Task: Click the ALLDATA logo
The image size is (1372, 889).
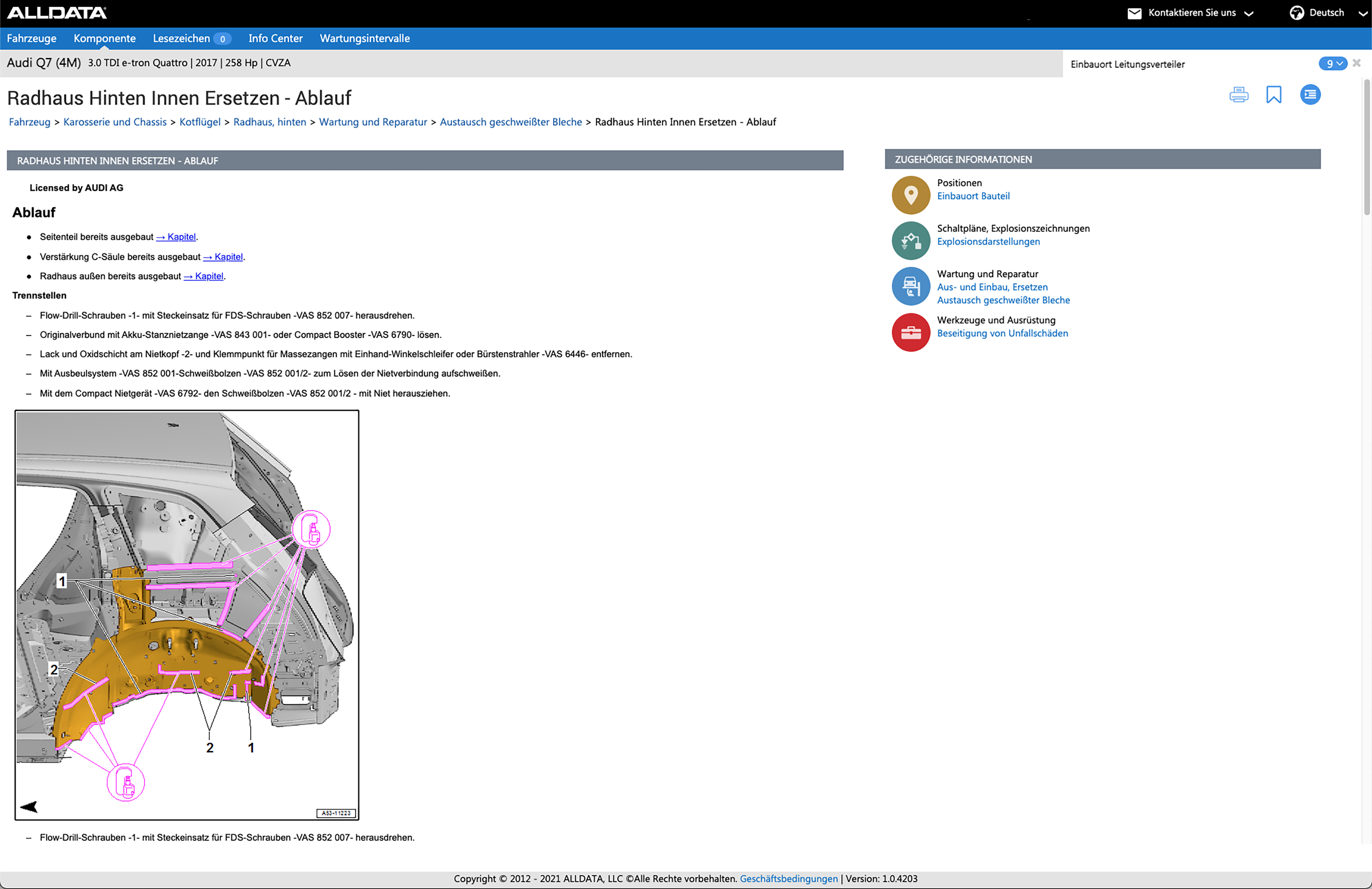Action: [x=56, y=13]
